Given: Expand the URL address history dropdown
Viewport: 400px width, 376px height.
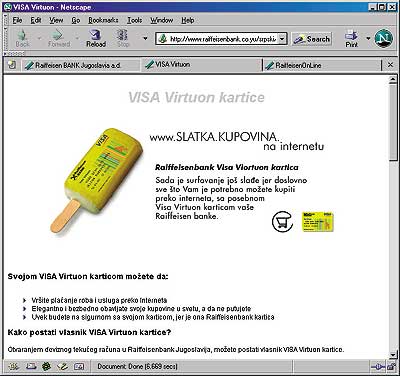Looking at the screenshot, I should [x=282, y=39].
